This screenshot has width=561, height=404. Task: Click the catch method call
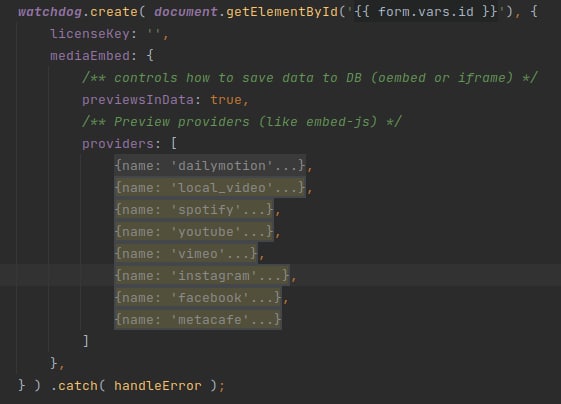click(74, 386)
